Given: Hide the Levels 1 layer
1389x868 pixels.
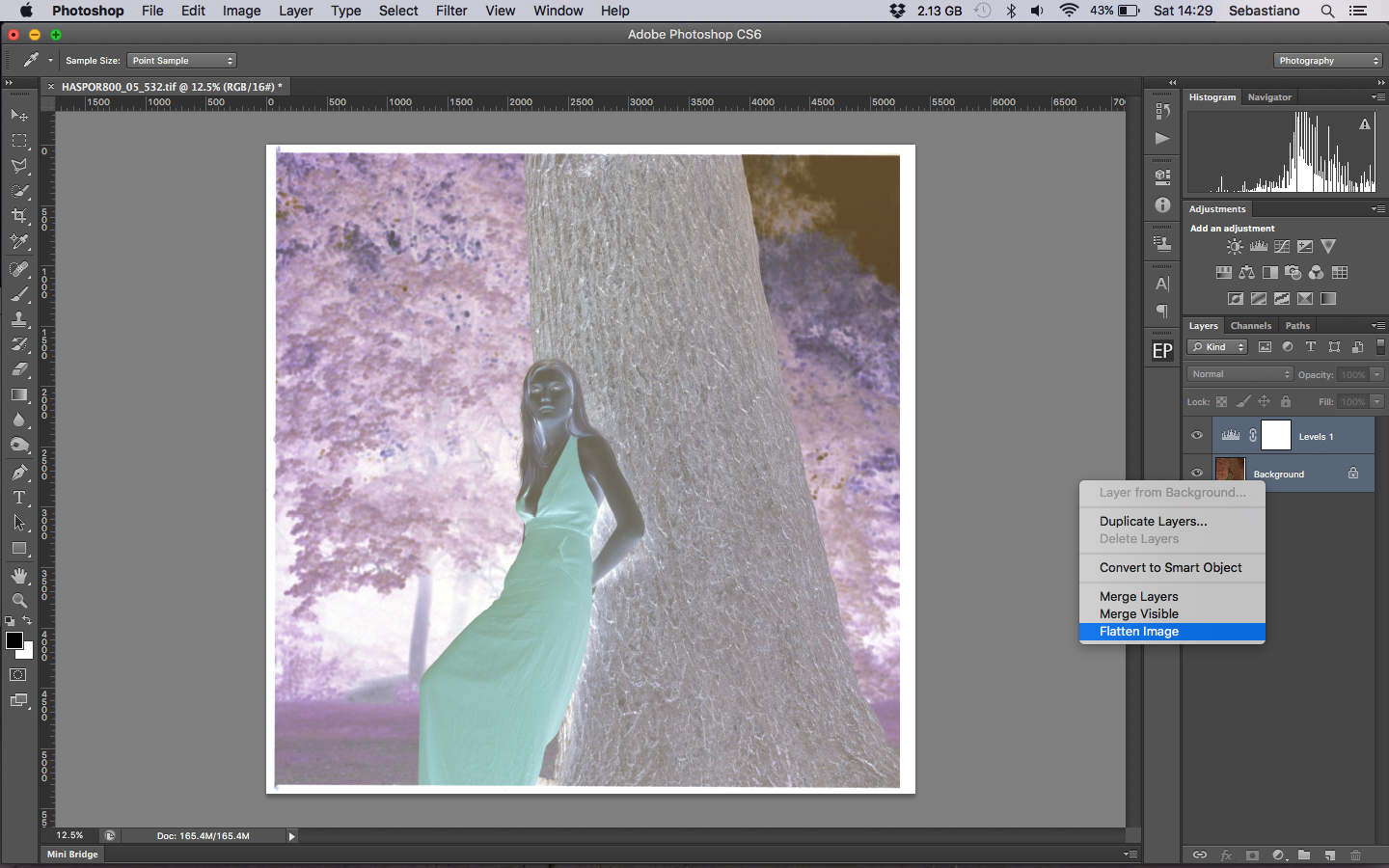Looking at the screenshot, I should click(1197, 436).
